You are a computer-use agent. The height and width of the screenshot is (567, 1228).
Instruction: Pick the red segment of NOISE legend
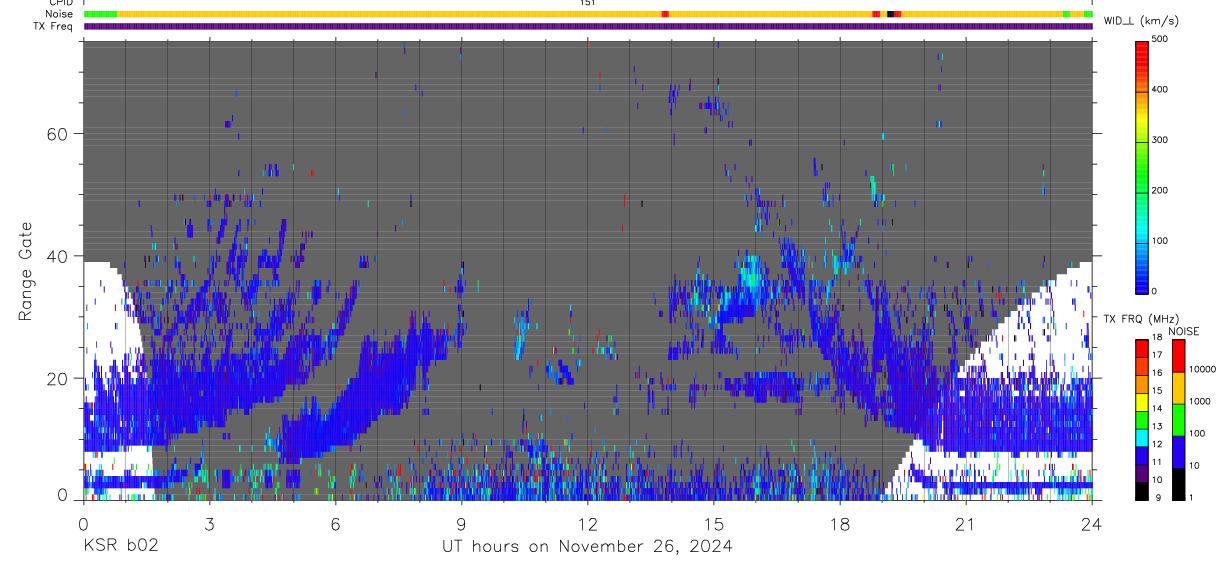tap(1177, 356)
